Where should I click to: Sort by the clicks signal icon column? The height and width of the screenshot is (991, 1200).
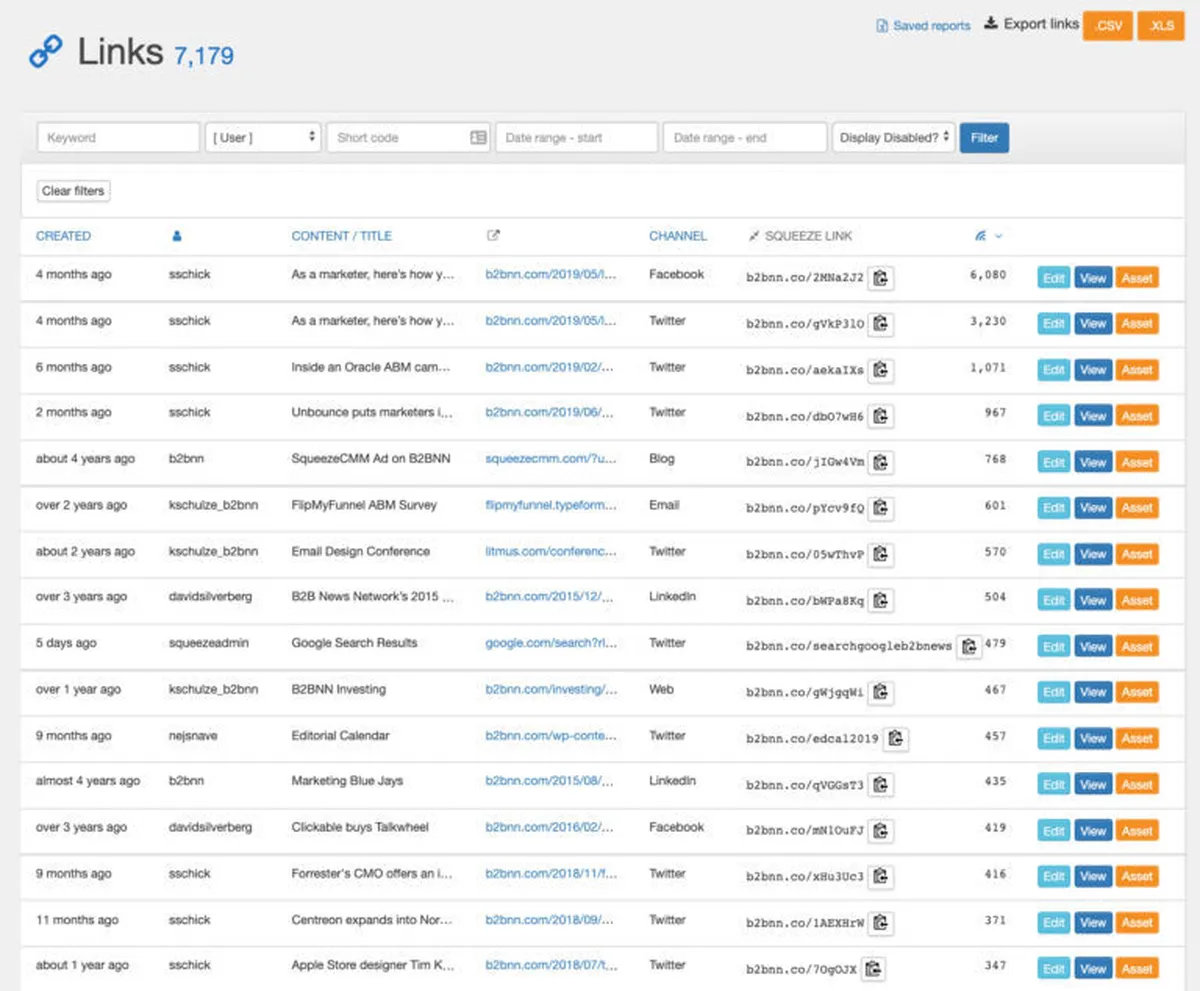(980, 236)
